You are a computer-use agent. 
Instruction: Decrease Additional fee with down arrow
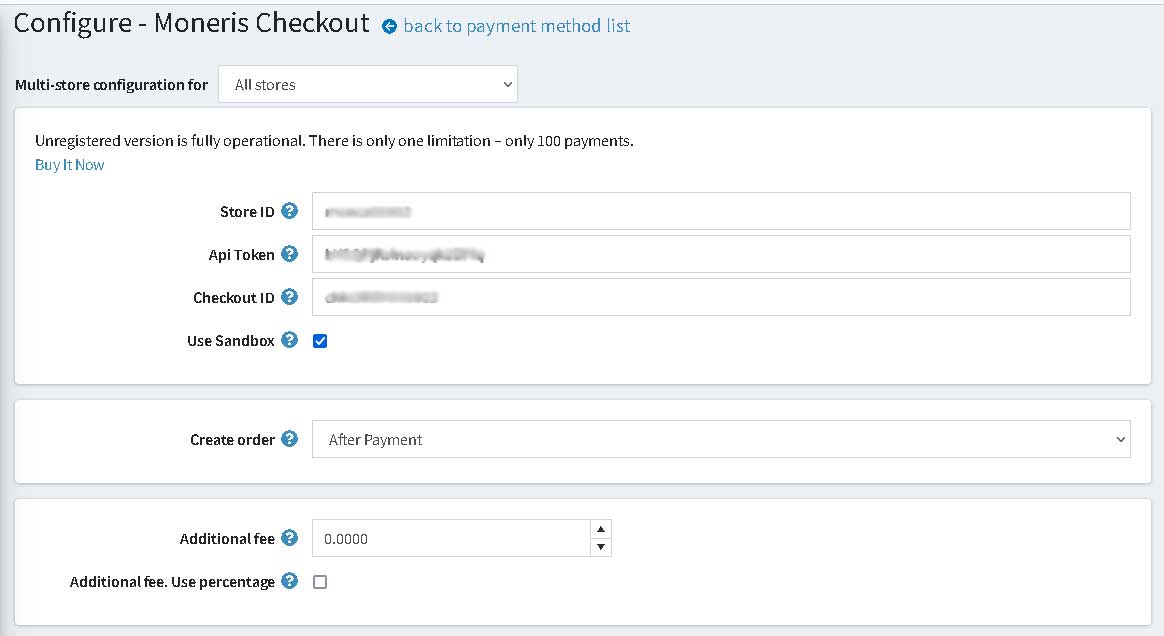pos(601,547)
